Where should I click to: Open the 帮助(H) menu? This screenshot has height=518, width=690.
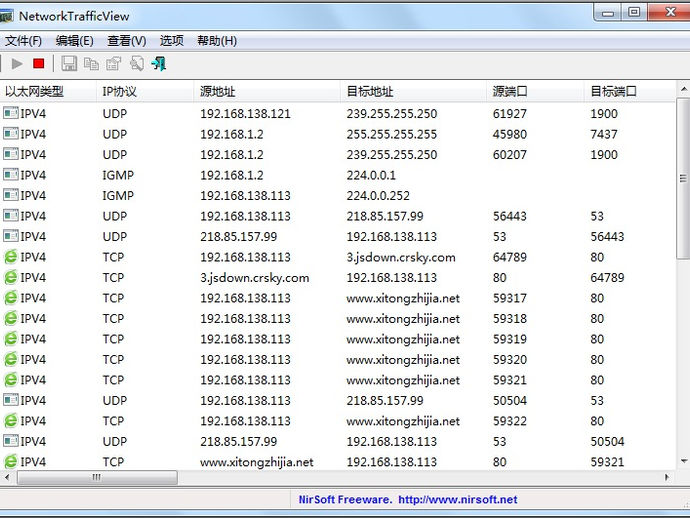tap(217, 41)
